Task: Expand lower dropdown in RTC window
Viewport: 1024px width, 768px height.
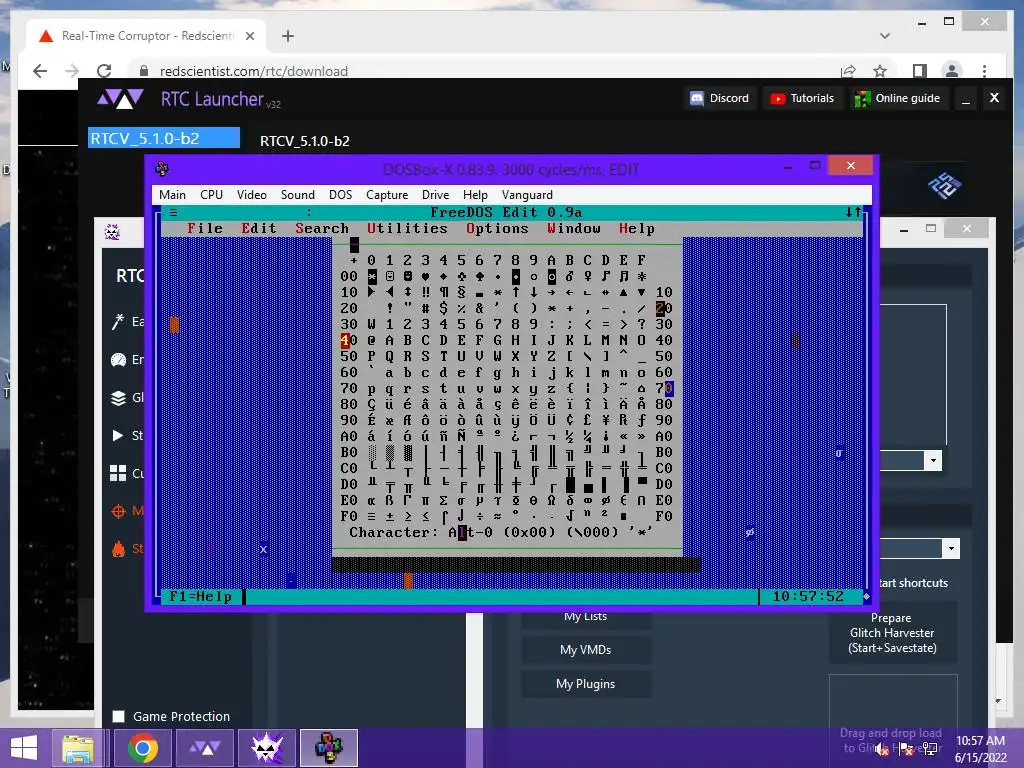Action: pos(952,548)
